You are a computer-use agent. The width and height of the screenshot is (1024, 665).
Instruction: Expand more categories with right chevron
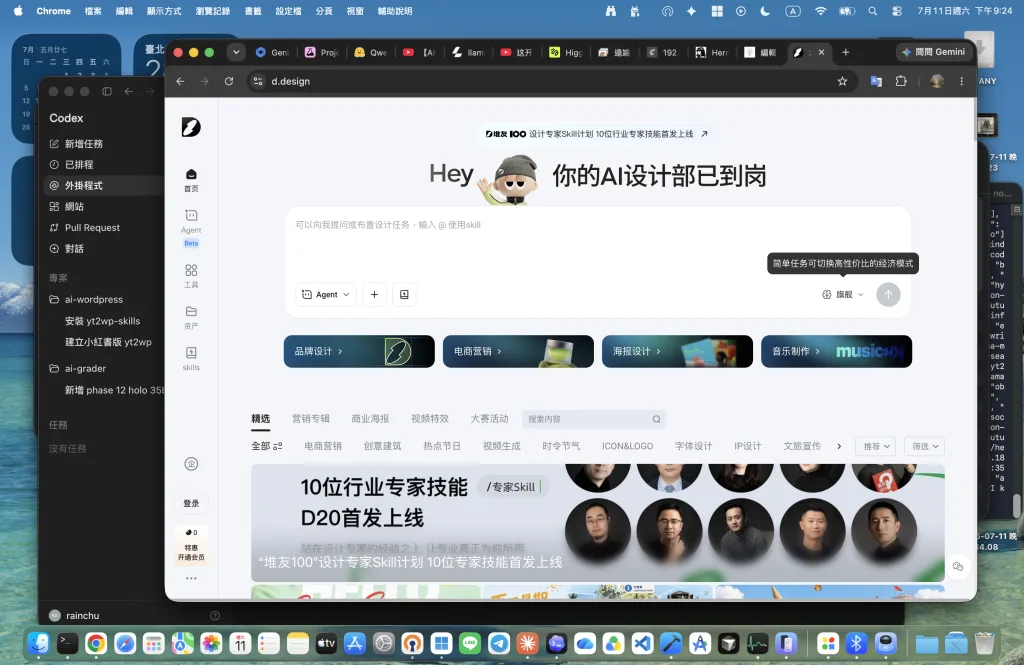pos(839,446)
